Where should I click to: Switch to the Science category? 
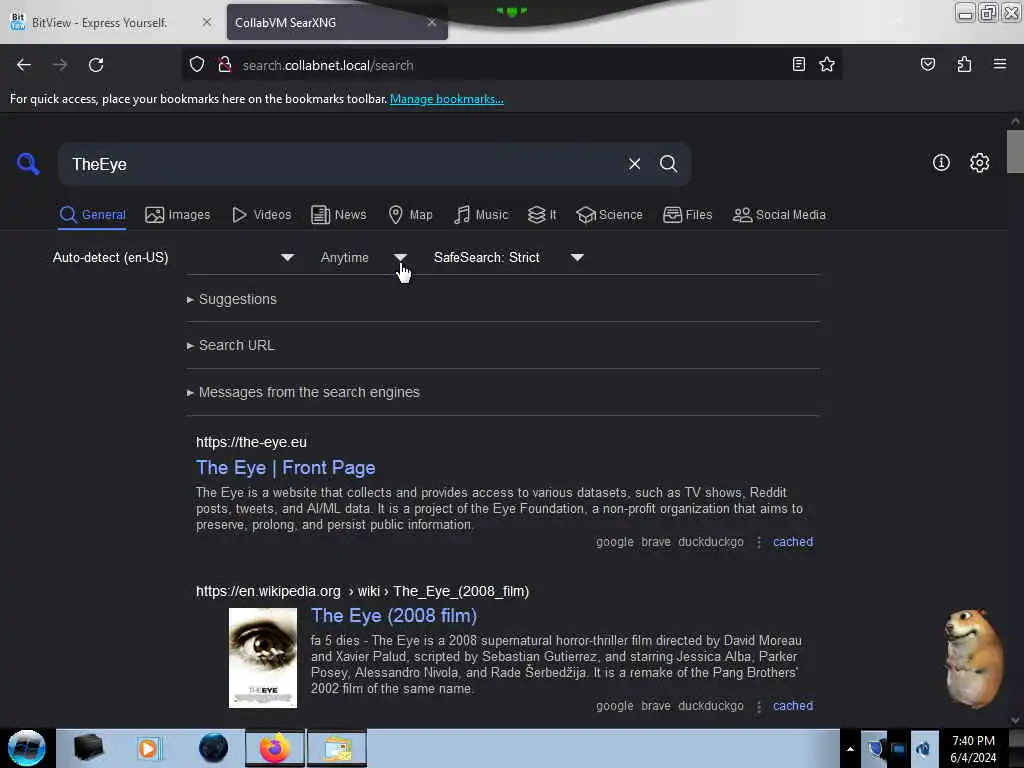609,215
